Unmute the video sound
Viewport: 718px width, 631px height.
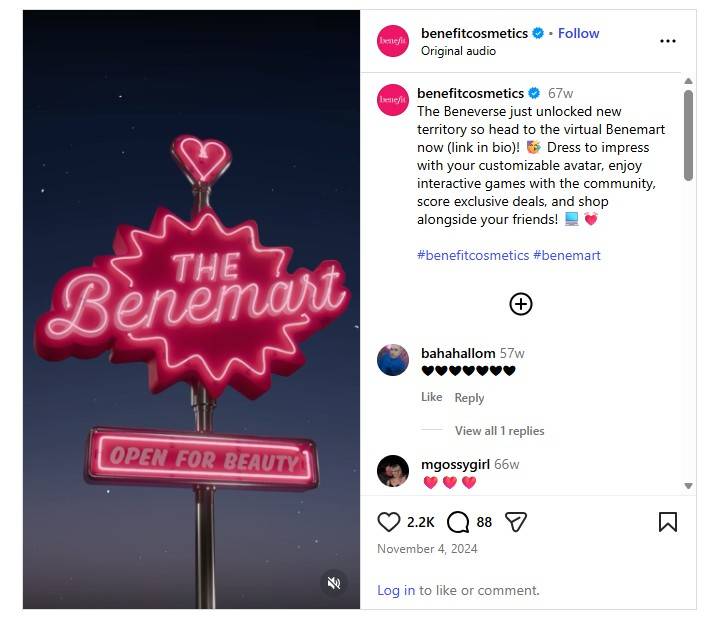pos(334,582)
